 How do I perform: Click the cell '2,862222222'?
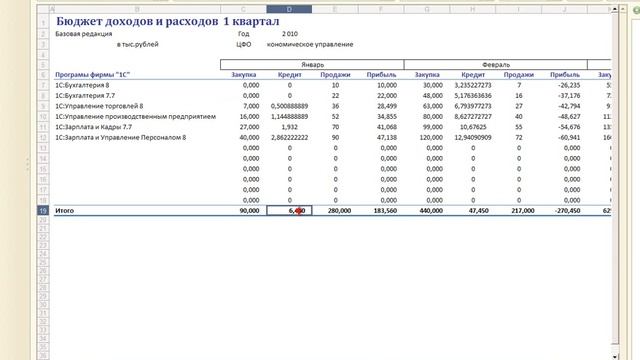tap(289, 138)
